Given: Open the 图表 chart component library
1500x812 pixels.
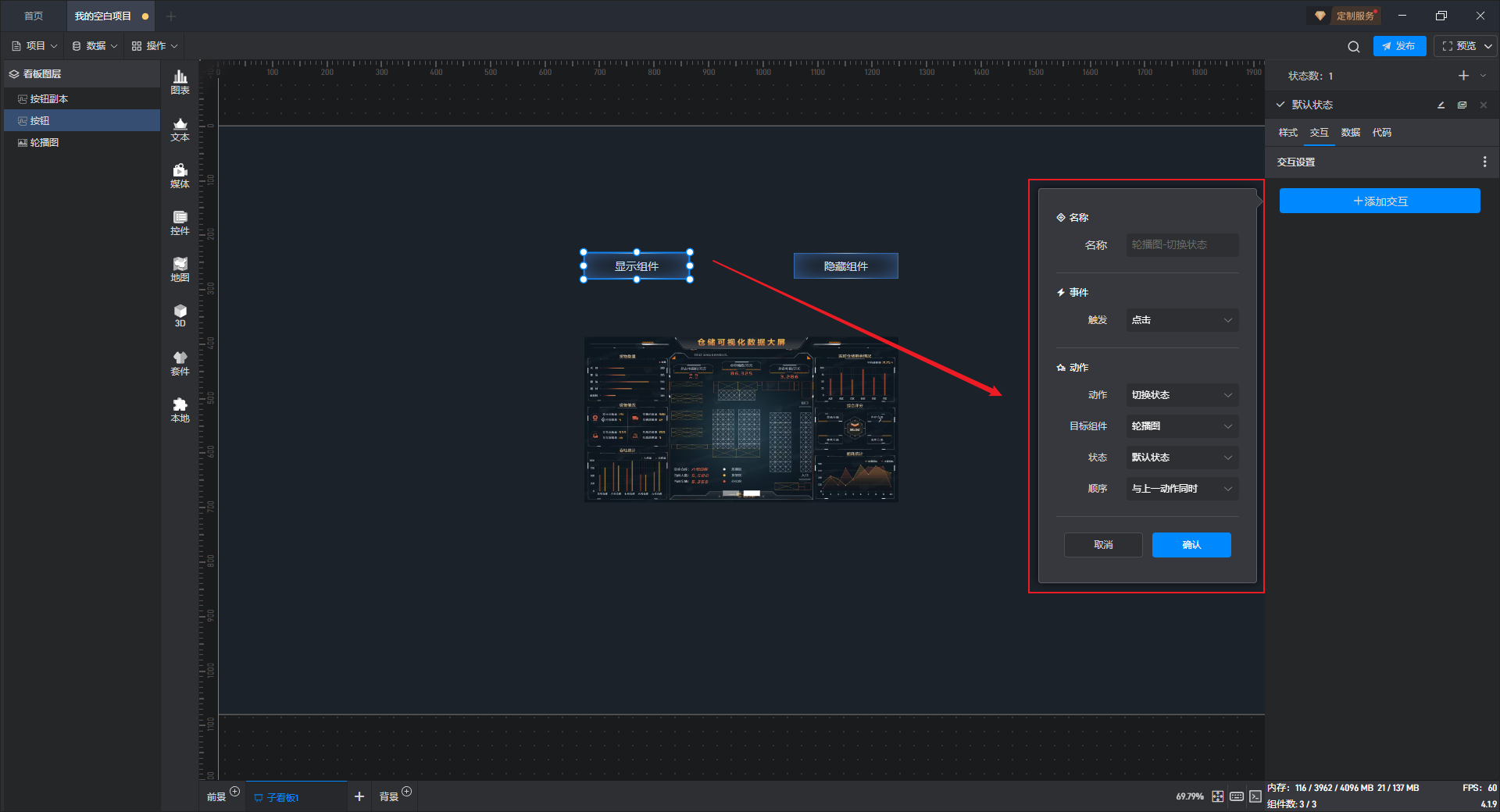Looking at the screenshot, I should (180, 81).
